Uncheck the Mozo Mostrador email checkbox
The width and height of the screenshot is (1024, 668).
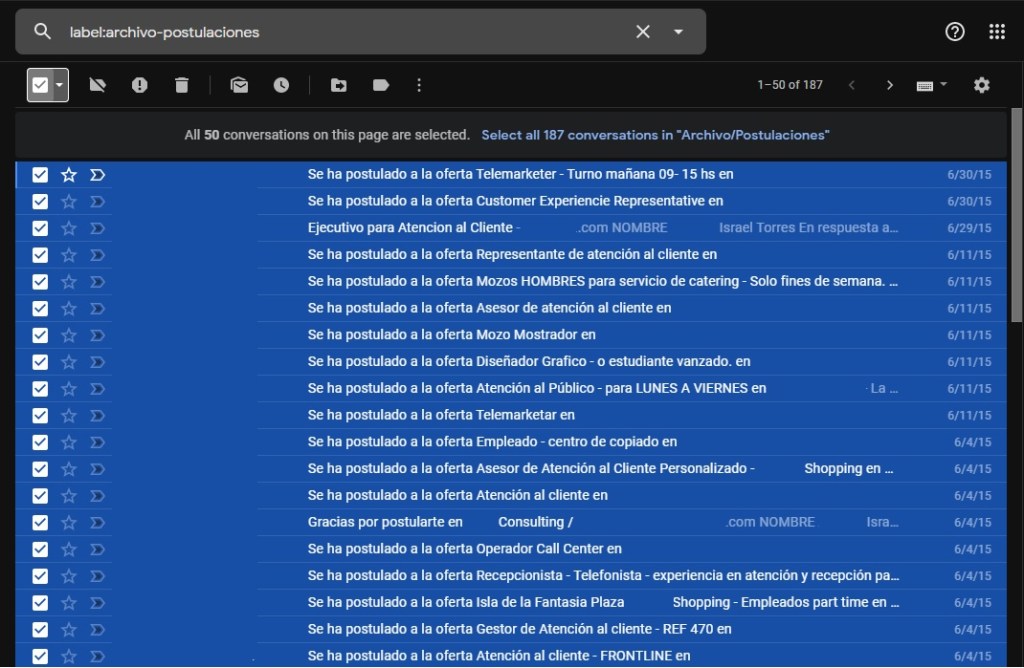pyautogui.click(x=40, y=335)
